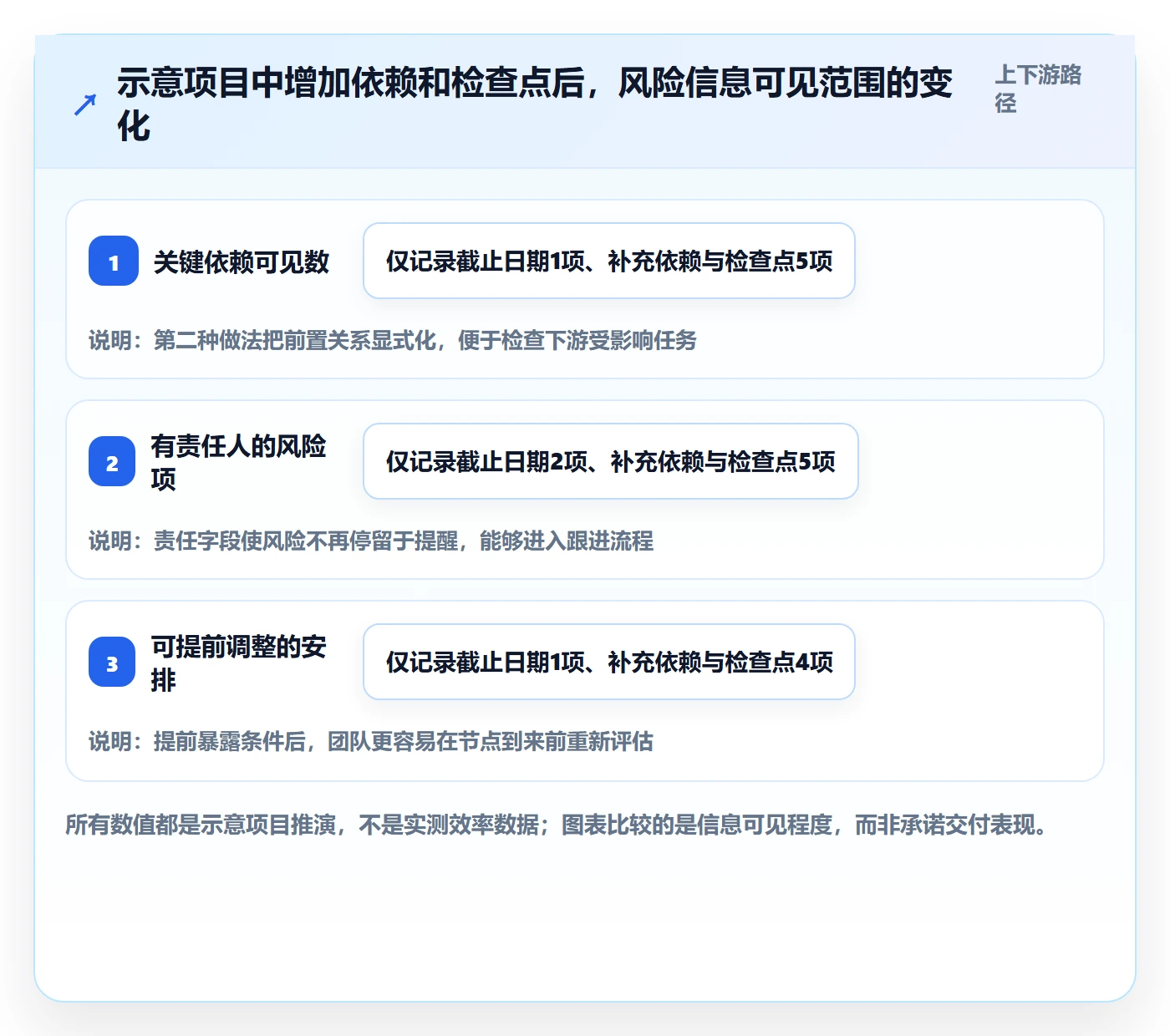Click note 第二种做法把前置关系显式化

click(x=393, y=340)
